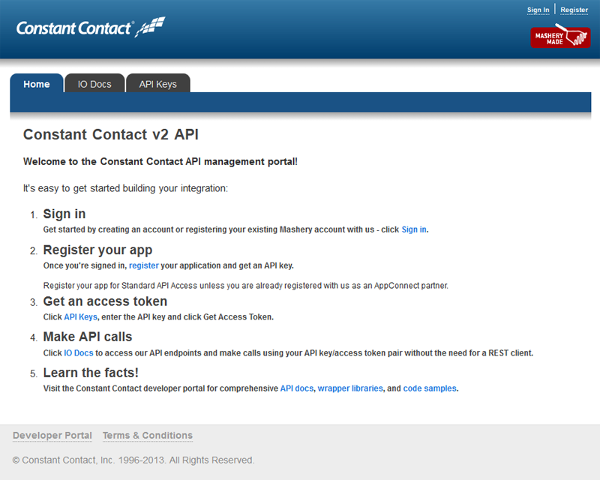Click the Constant Contact v2 API heading
This screenshot has height=480, width=600.
[x=111, y=135]
